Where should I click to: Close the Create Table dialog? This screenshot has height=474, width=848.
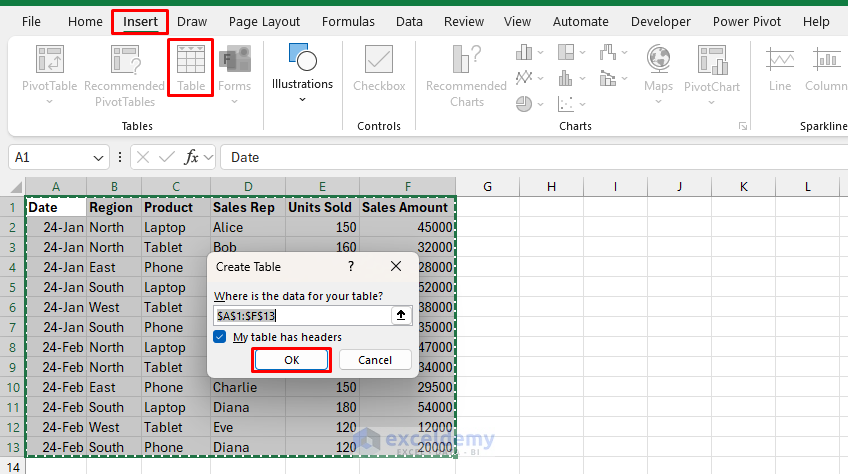[396, 266]
